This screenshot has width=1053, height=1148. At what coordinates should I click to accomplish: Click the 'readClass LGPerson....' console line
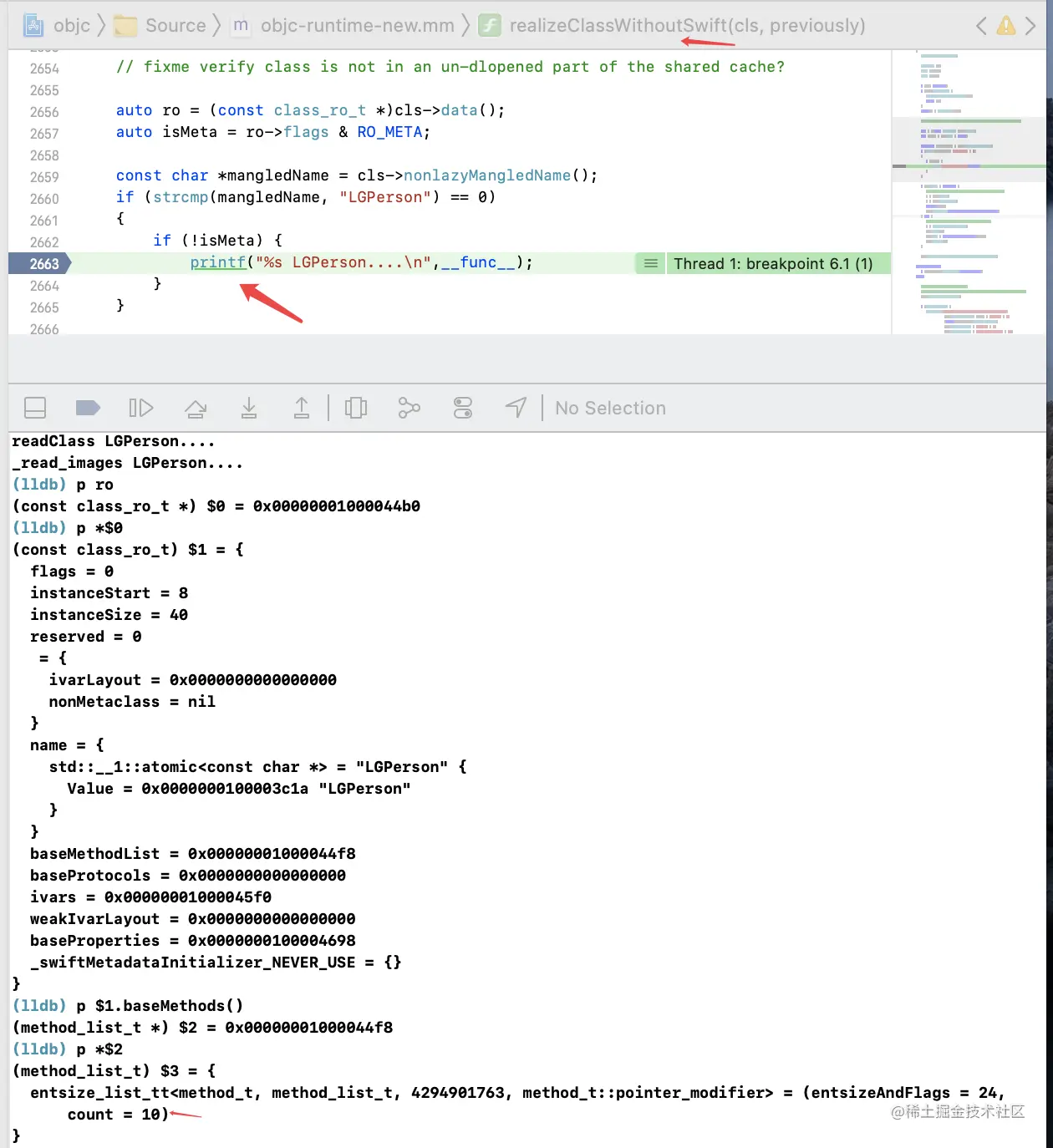click(114, 441)
